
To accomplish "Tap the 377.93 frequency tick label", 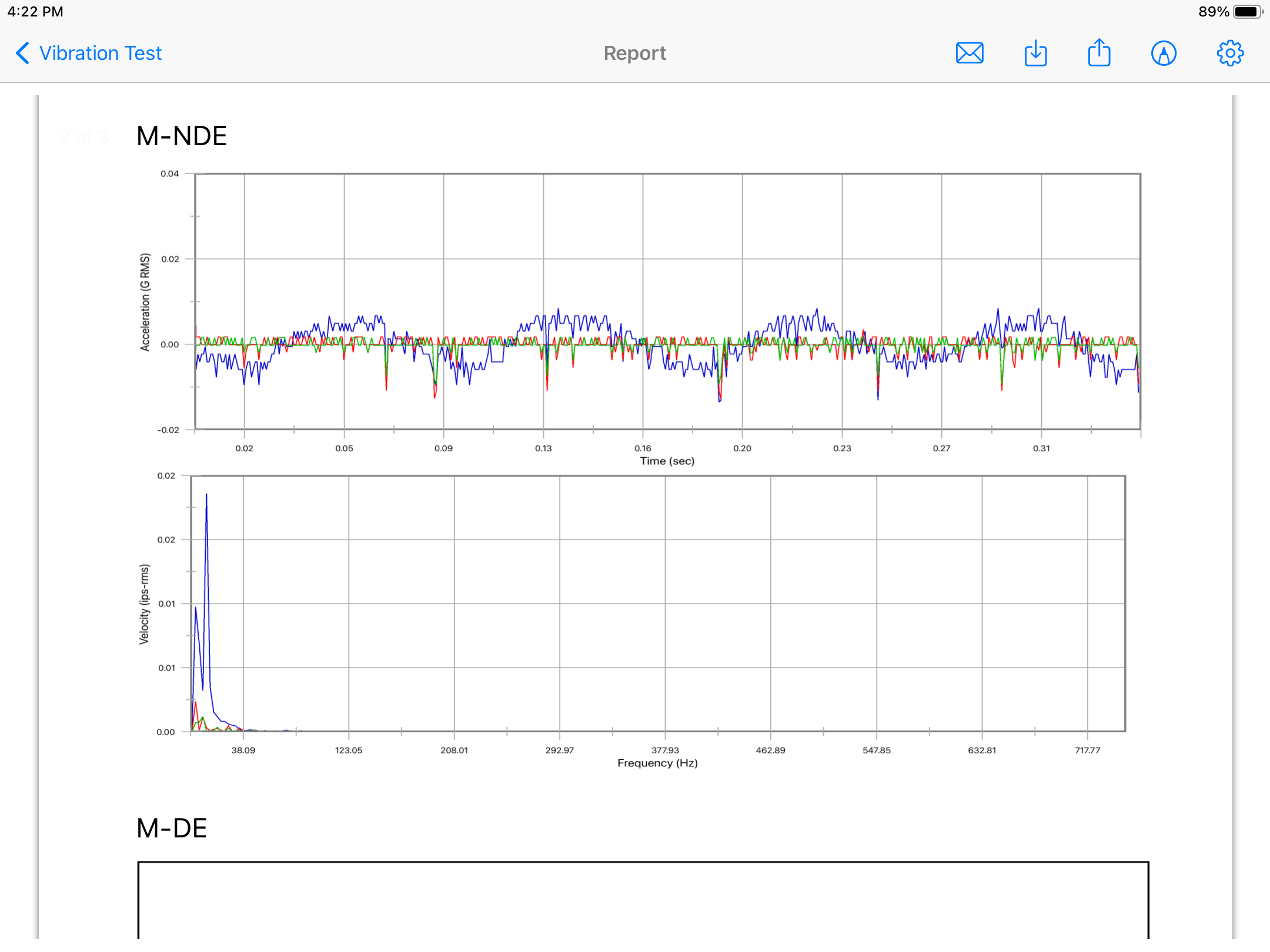I will 665,750.
